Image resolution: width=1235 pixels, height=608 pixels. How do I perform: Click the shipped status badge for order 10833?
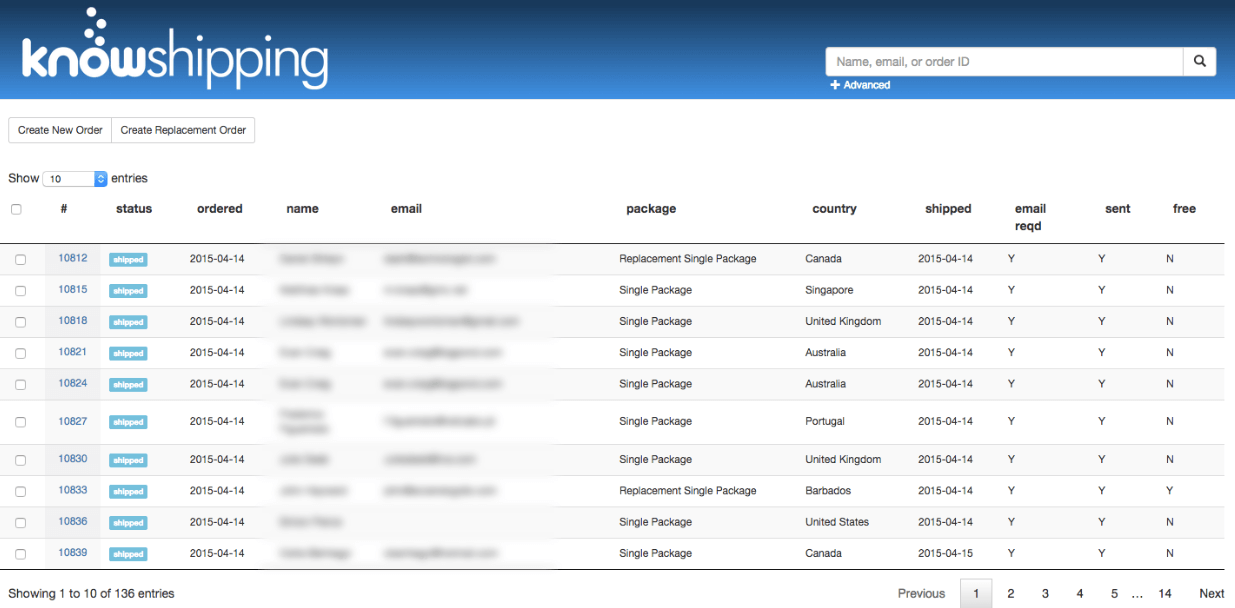pos(128,492)
